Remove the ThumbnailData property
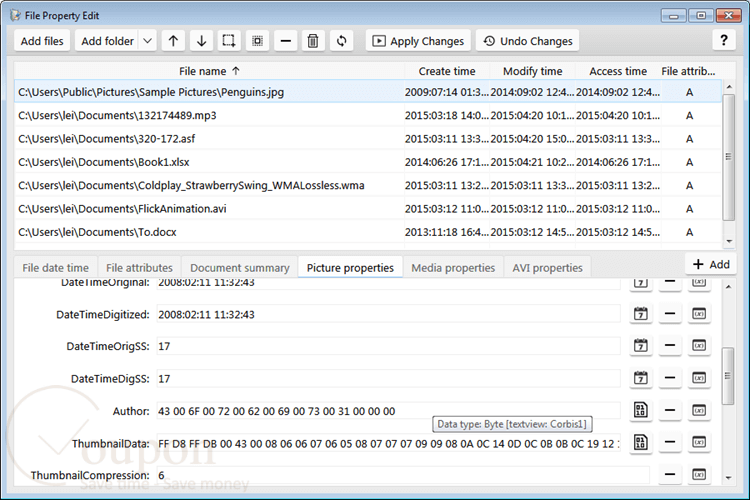Screen dimensions: 750x500 click(x=670, y=442)
